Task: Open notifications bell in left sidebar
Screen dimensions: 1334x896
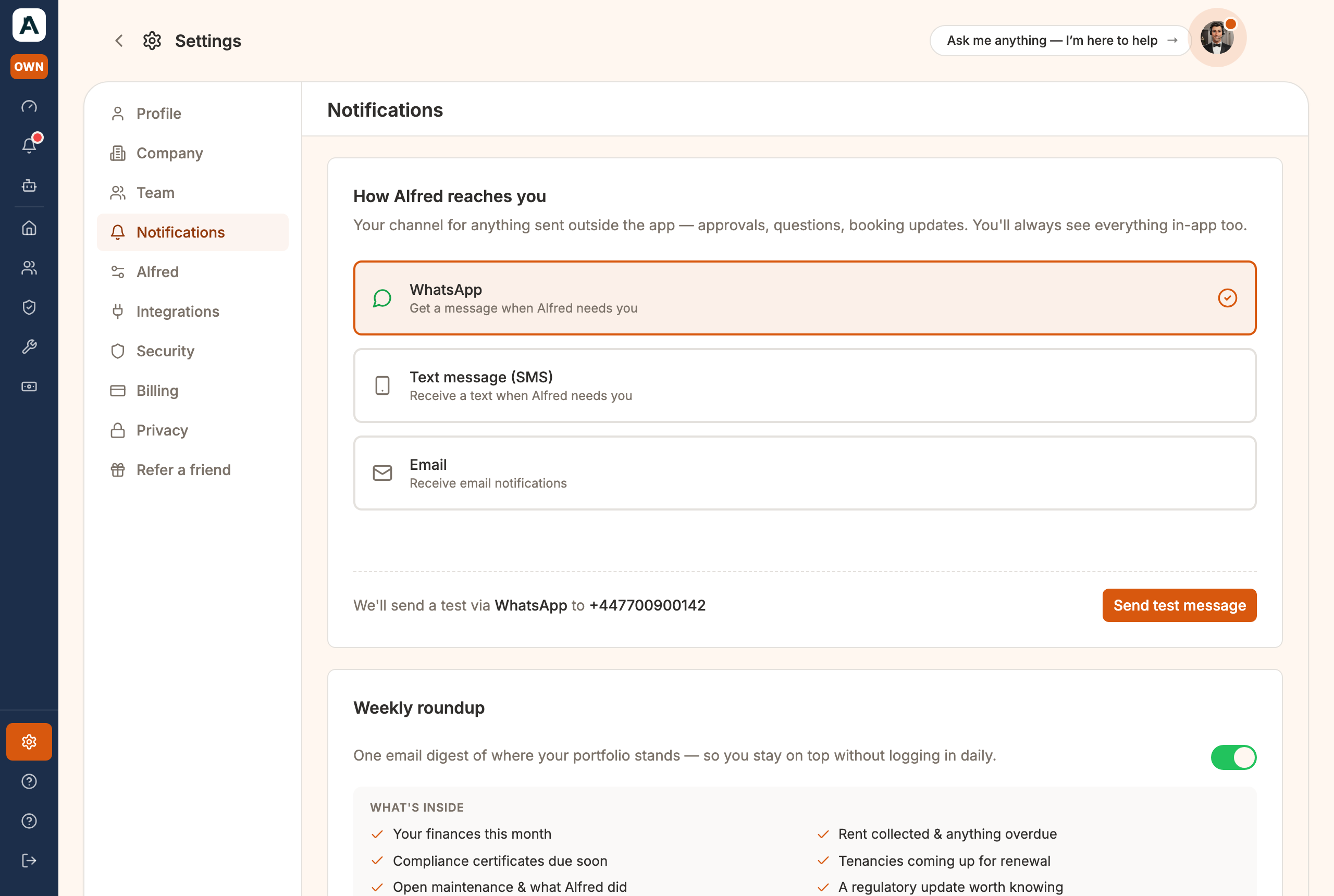Action: [x=29, y=145]
